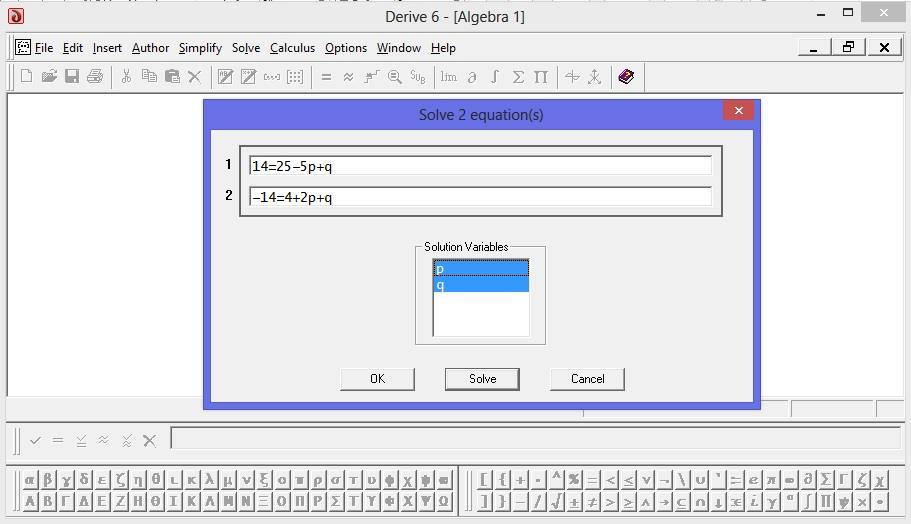Insert the plus-minus symbol
This screenshot has height=524, width=911.
(574, 501)
